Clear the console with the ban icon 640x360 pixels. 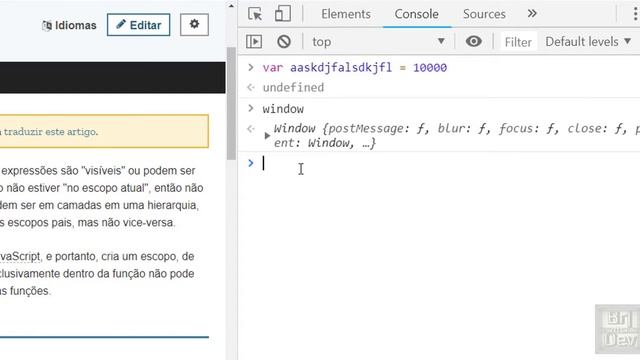point(284,41)
